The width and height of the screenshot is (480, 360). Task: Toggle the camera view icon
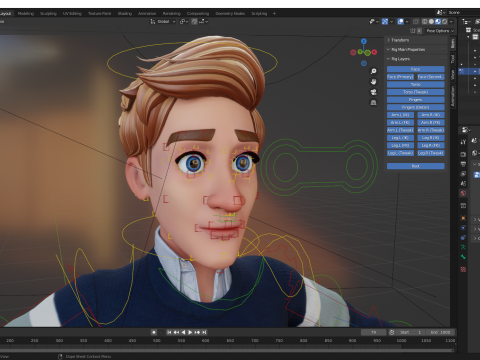374,92
